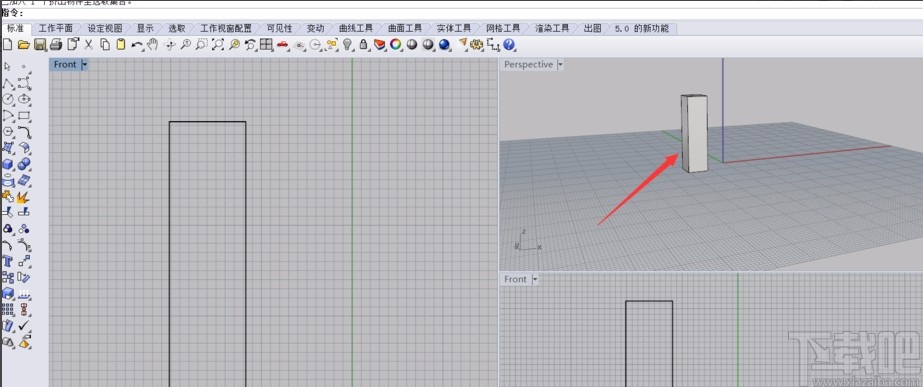Select the Pan hand tool
The width and height of the screenshot is (923, 387).
153,44
